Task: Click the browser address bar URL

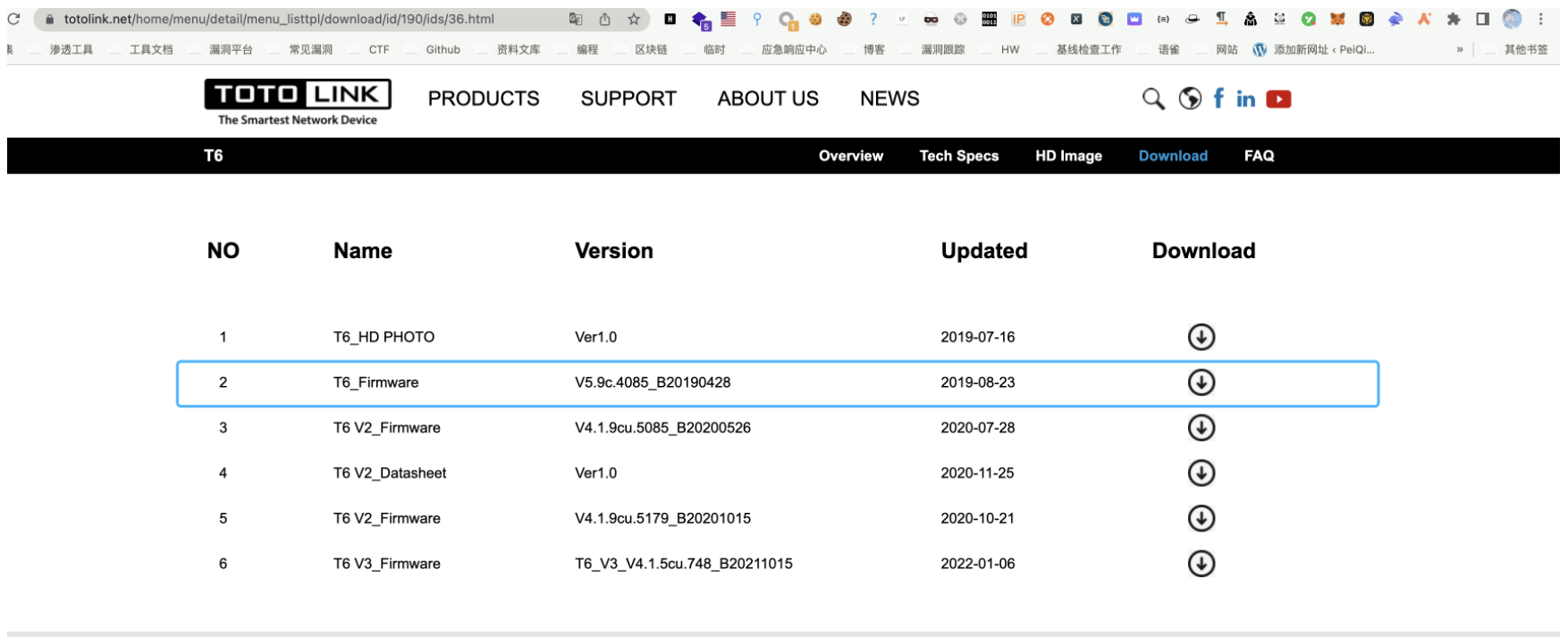Action: [279, 19]
